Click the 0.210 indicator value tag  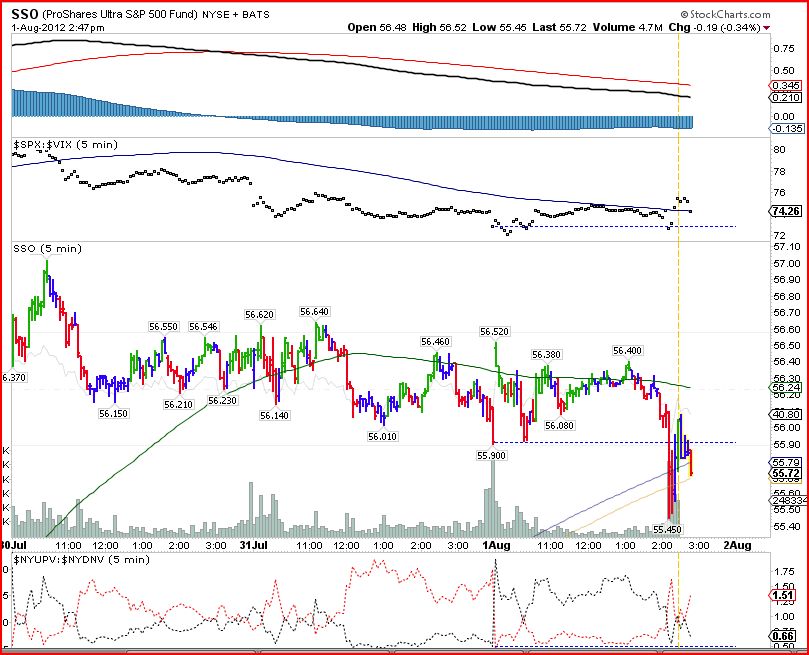[786, 97]
